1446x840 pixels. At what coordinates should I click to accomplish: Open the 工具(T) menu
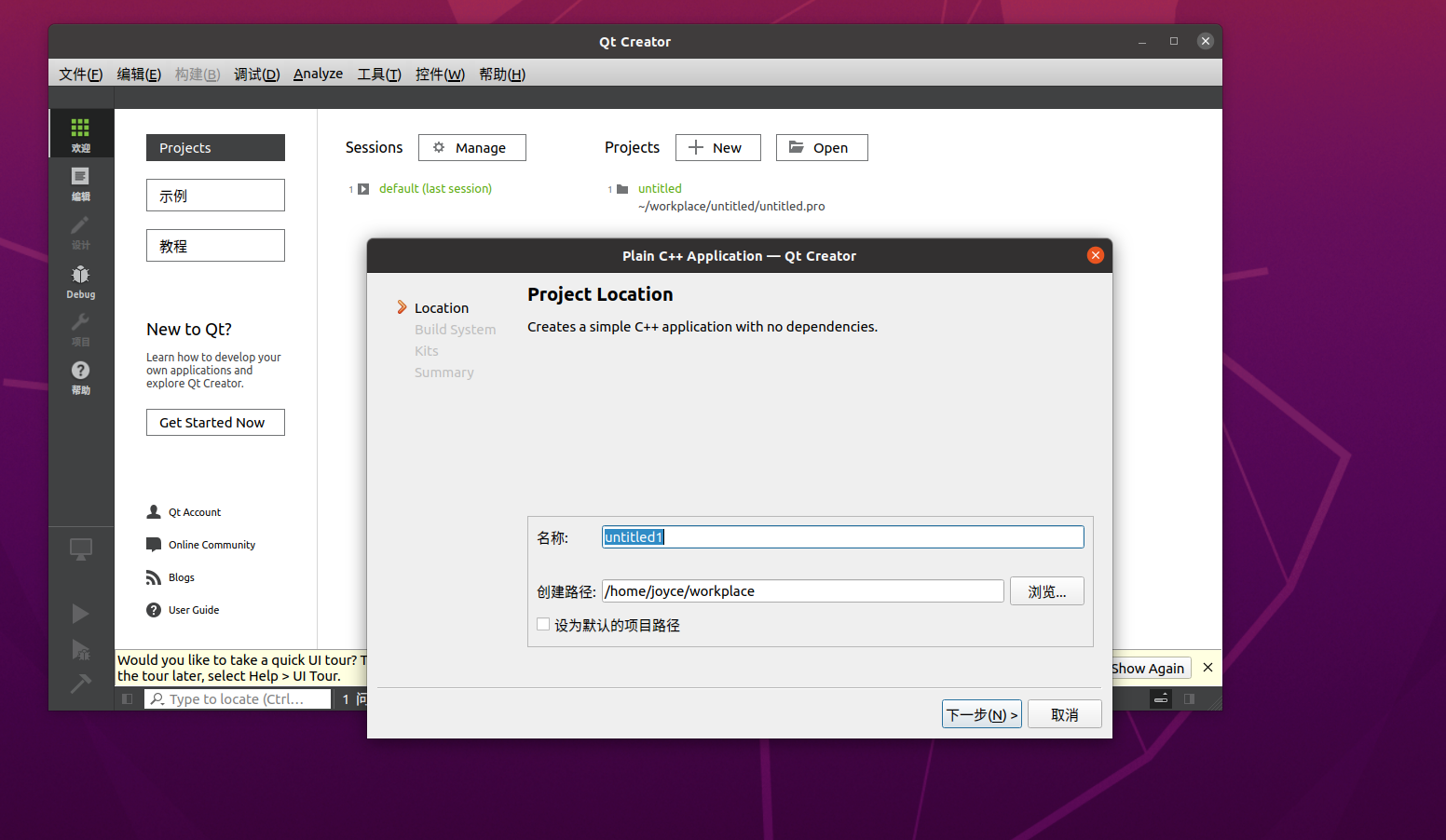pos(379,74)
